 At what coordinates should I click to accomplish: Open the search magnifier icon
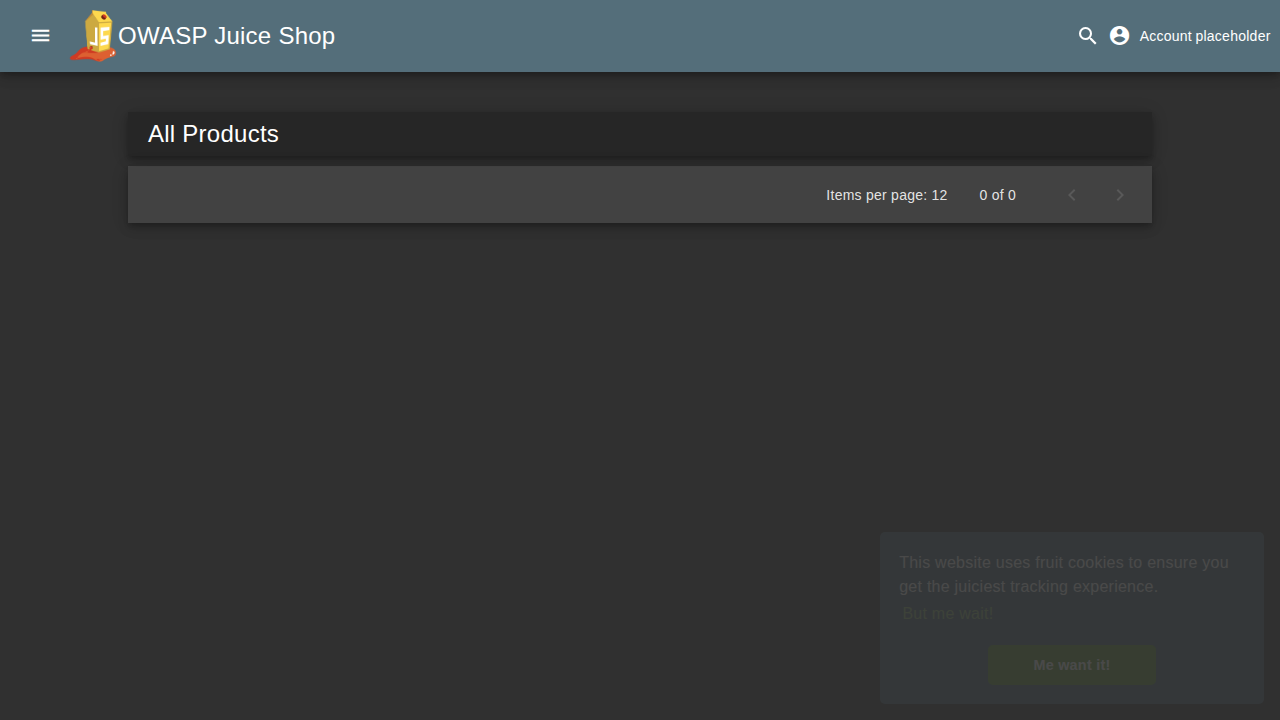click(x=1087, y=36)
